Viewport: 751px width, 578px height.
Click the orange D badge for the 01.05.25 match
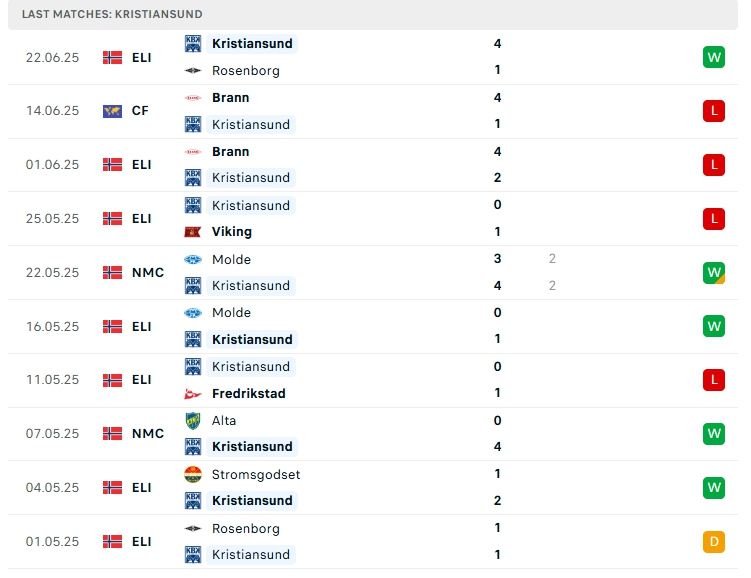click(713, 542)
